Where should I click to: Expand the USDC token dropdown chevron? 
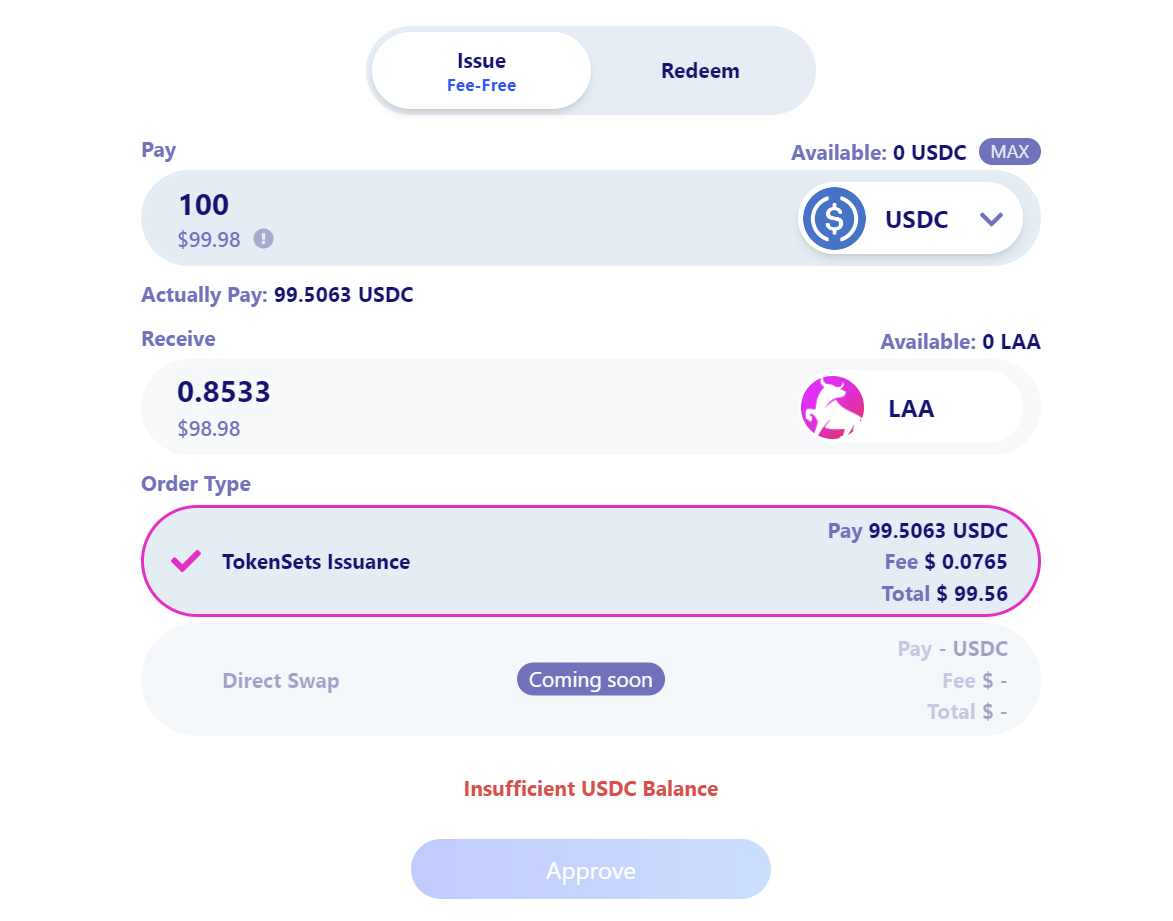(x=991, y=219)
